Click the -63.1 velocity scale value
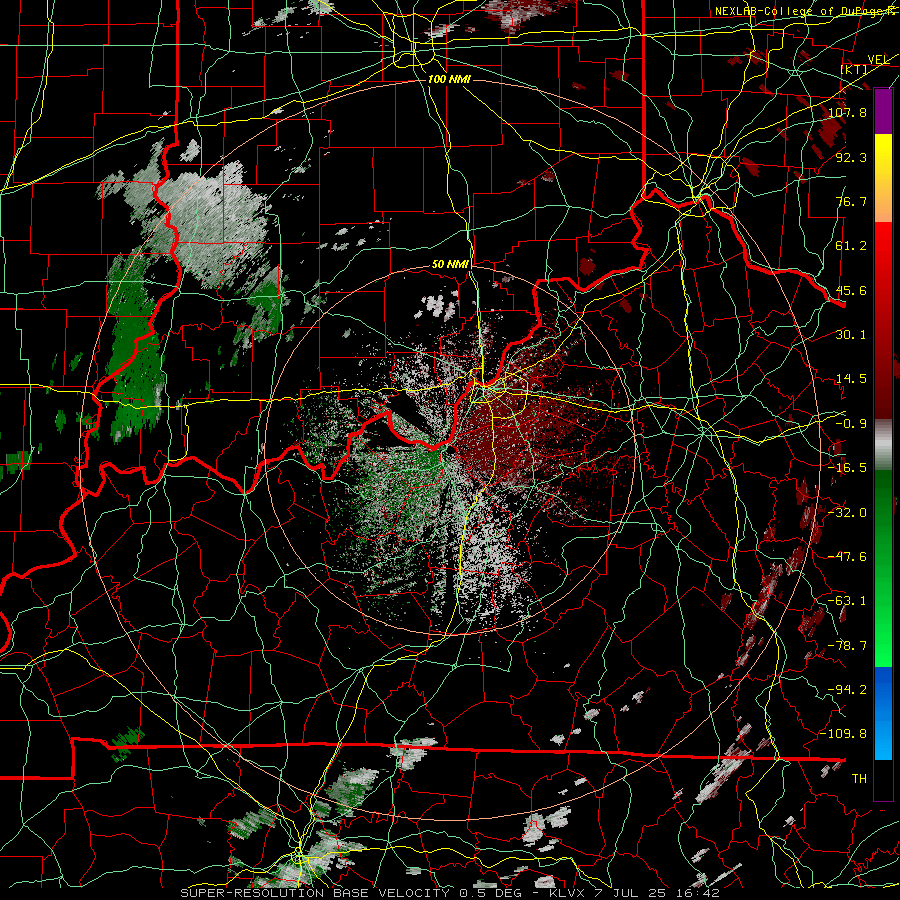Viewport: 900px width, 900px height. tap(847, 601)
